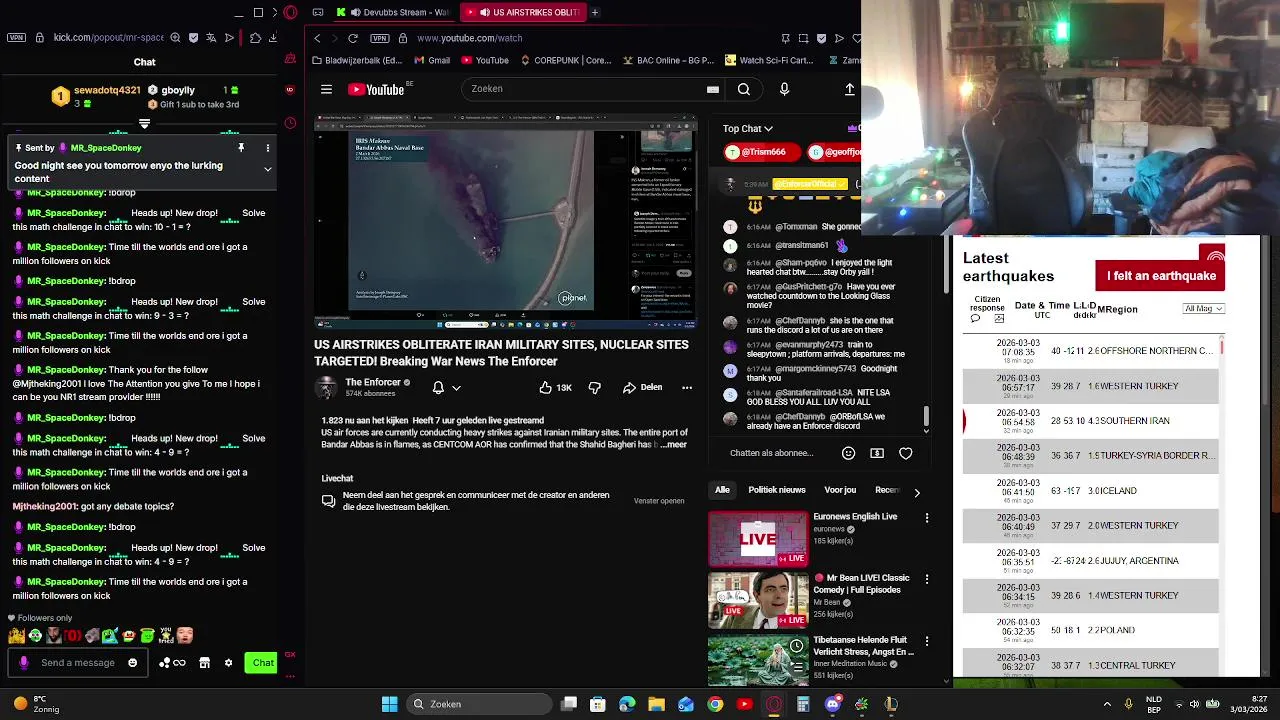Click Venster openen chat popout link
This screenshot has height=720, width=1280.
(x=659, y=501)
